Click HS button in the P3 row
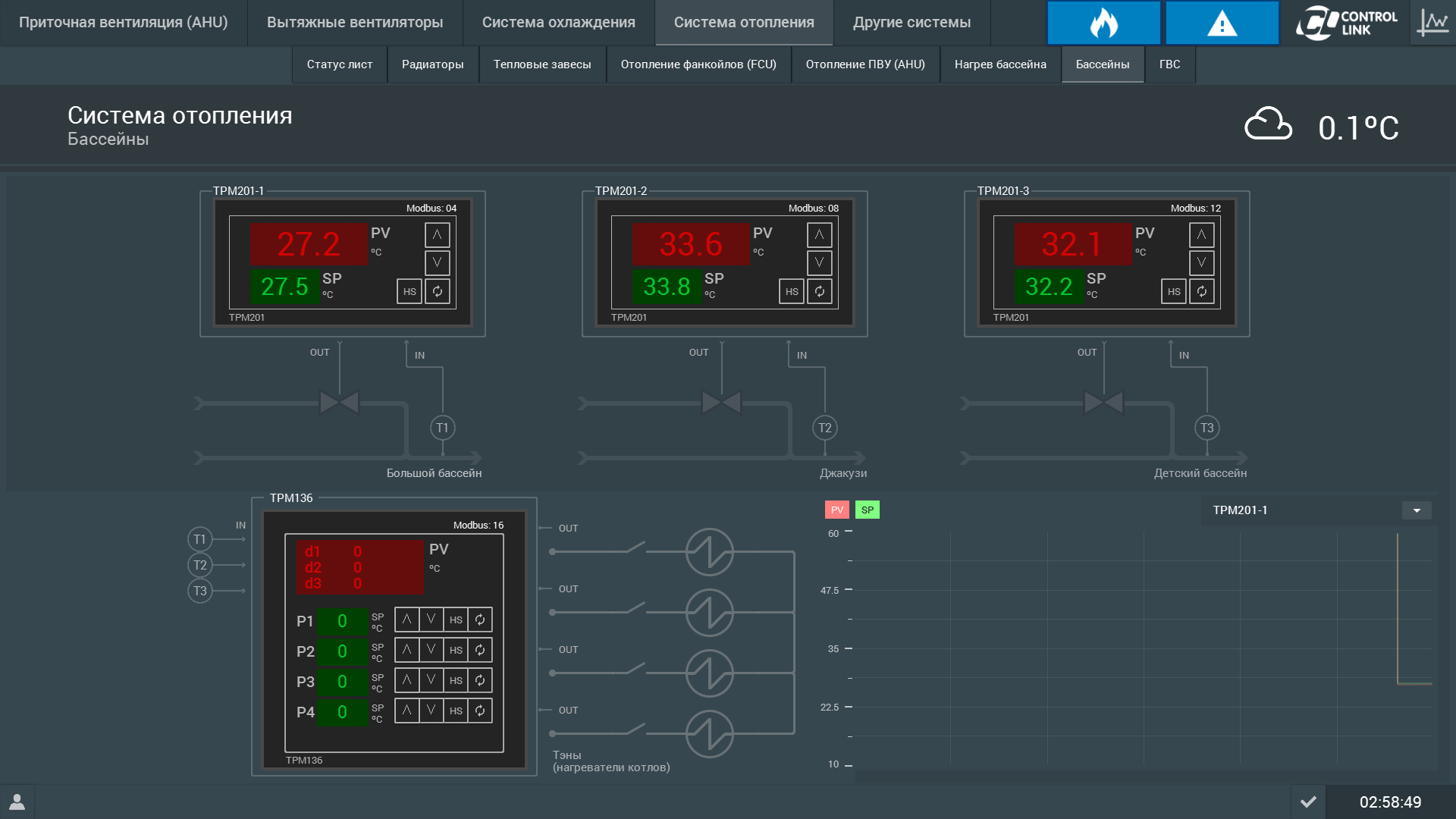This screenshot has height=819, width=1456. (456, 680)
